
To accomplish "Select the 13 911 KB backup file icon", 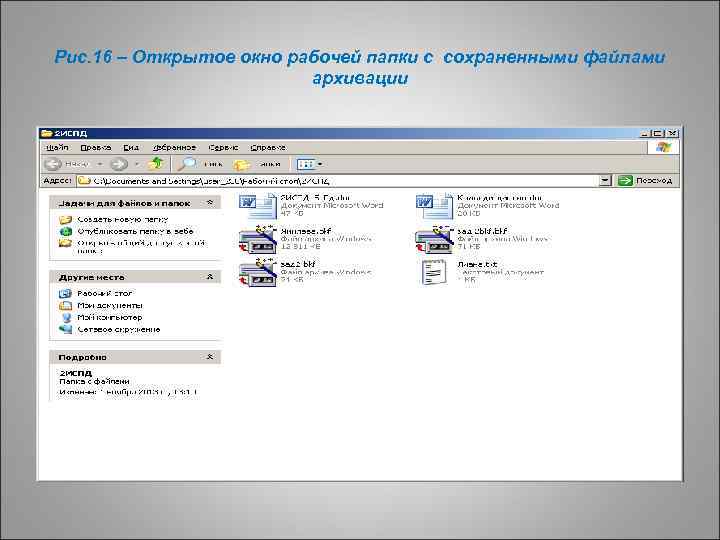I will coord(258,239).
